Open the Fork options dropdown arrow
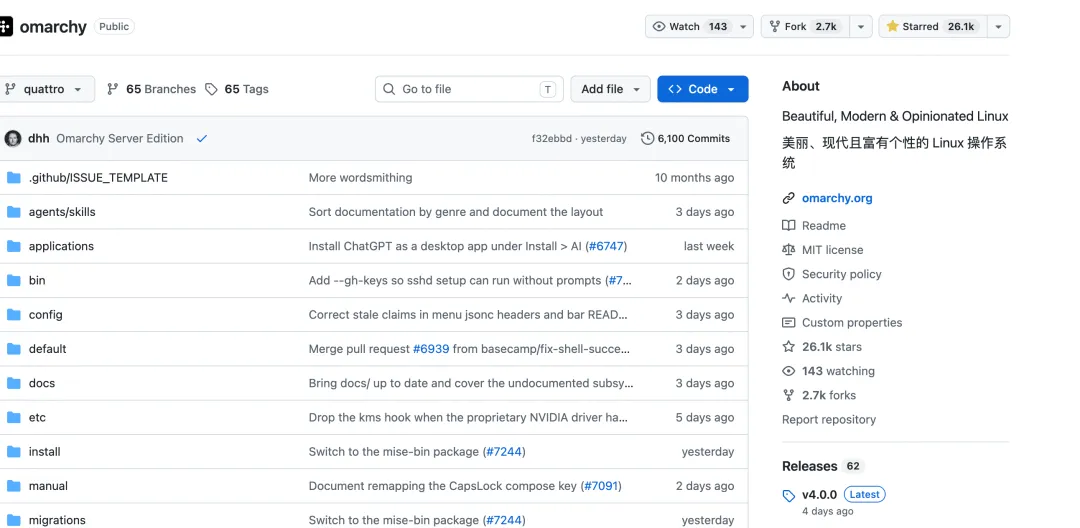The width and height of the screenshot is (1080, 528). 861,27
